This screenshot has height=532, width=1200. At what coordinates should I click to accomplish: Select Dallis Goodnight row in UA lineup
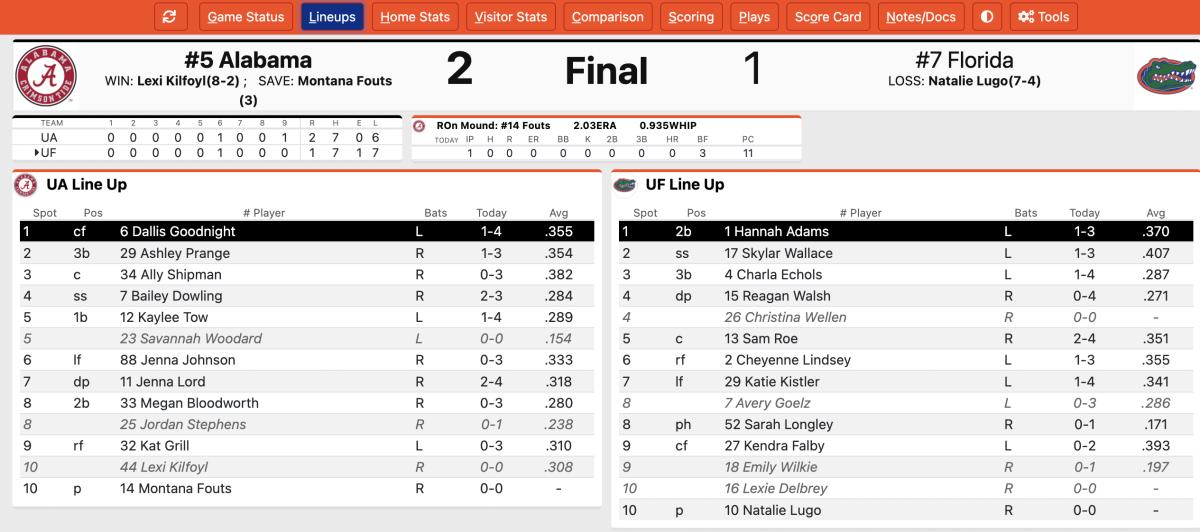point(307,231)
